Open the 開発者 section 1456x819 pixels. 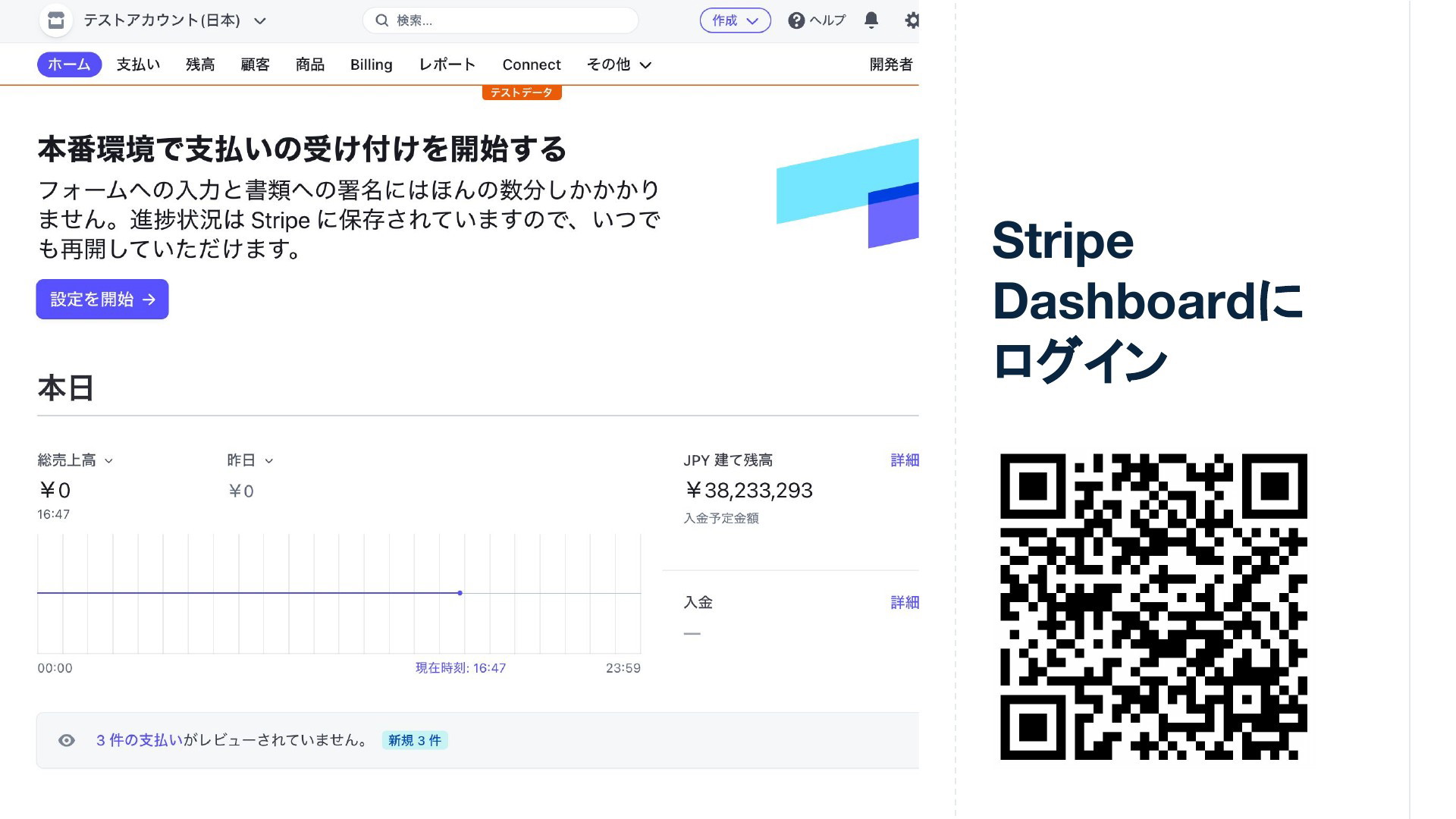891,64
